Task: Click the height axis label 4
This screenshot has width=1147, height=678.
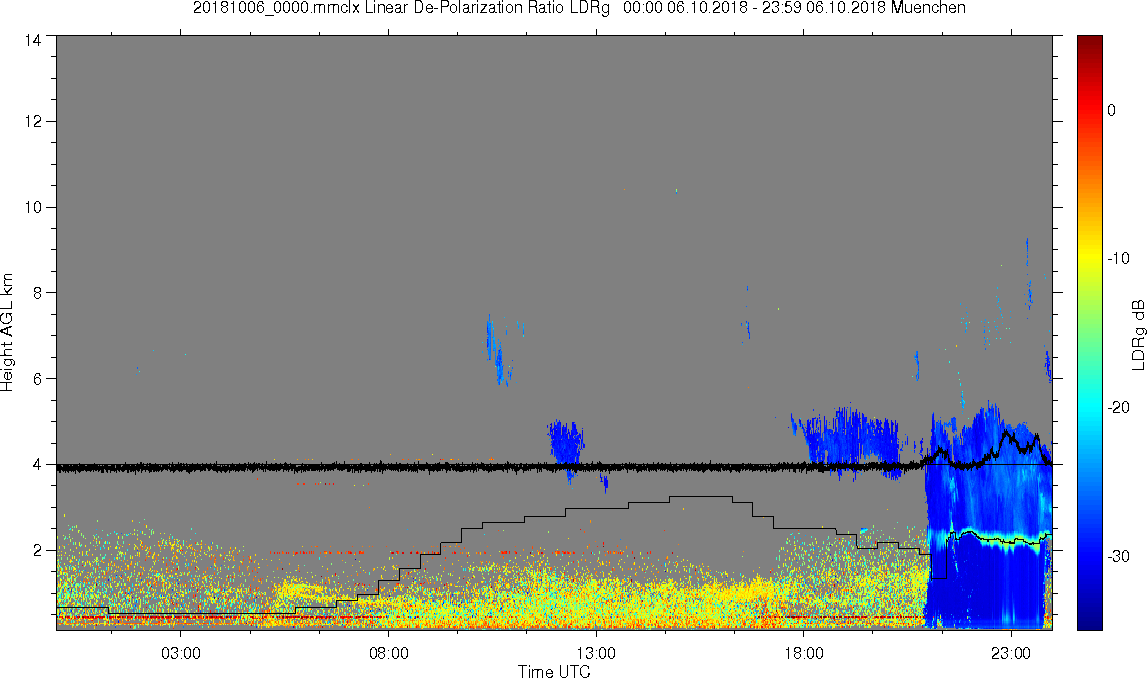Action: coord(37,464)
